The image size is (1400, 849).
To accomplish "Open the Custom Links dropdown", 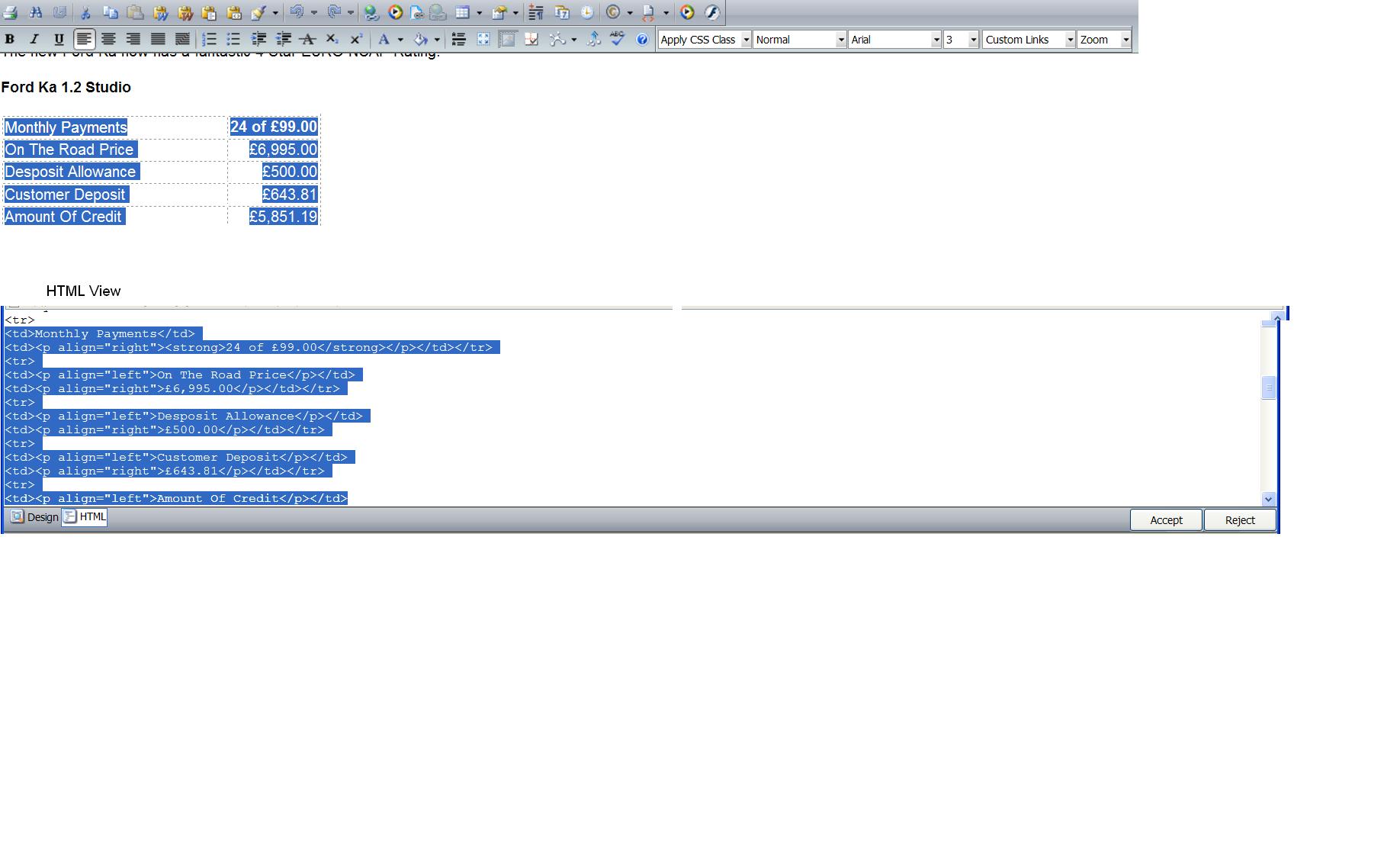I will point(1029,40).
